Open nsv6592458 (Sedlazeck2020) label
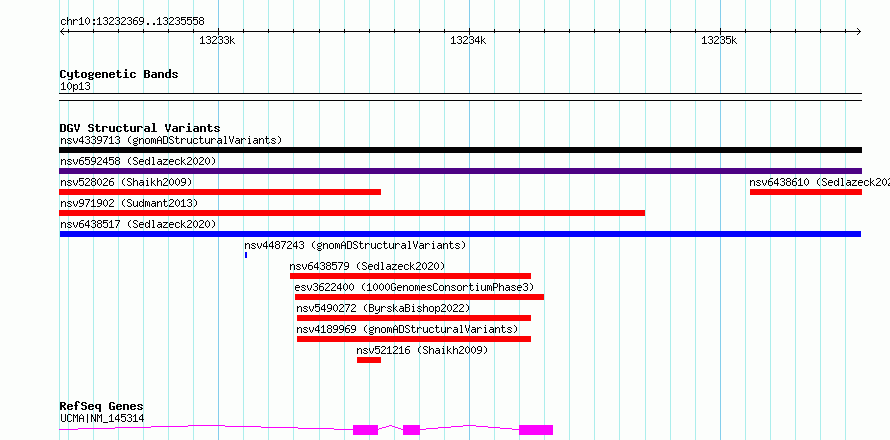This screenshot has height=440, width=890. [138, 161]
